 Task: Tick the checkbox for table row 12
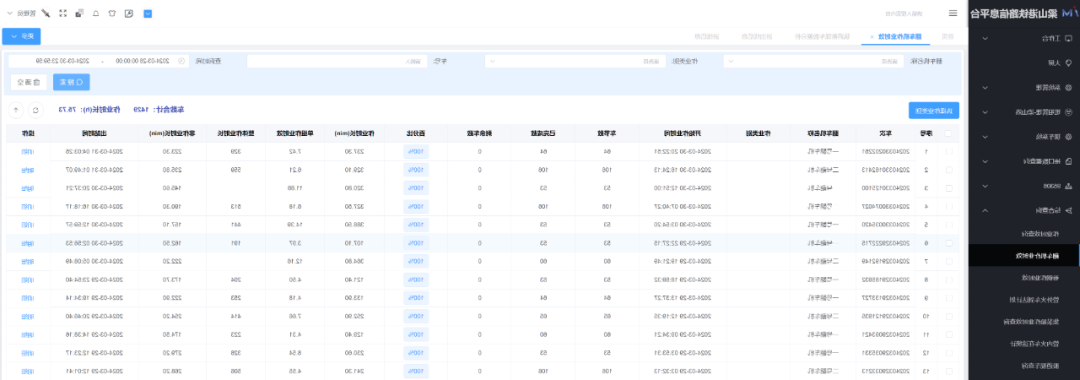point(949,352)
